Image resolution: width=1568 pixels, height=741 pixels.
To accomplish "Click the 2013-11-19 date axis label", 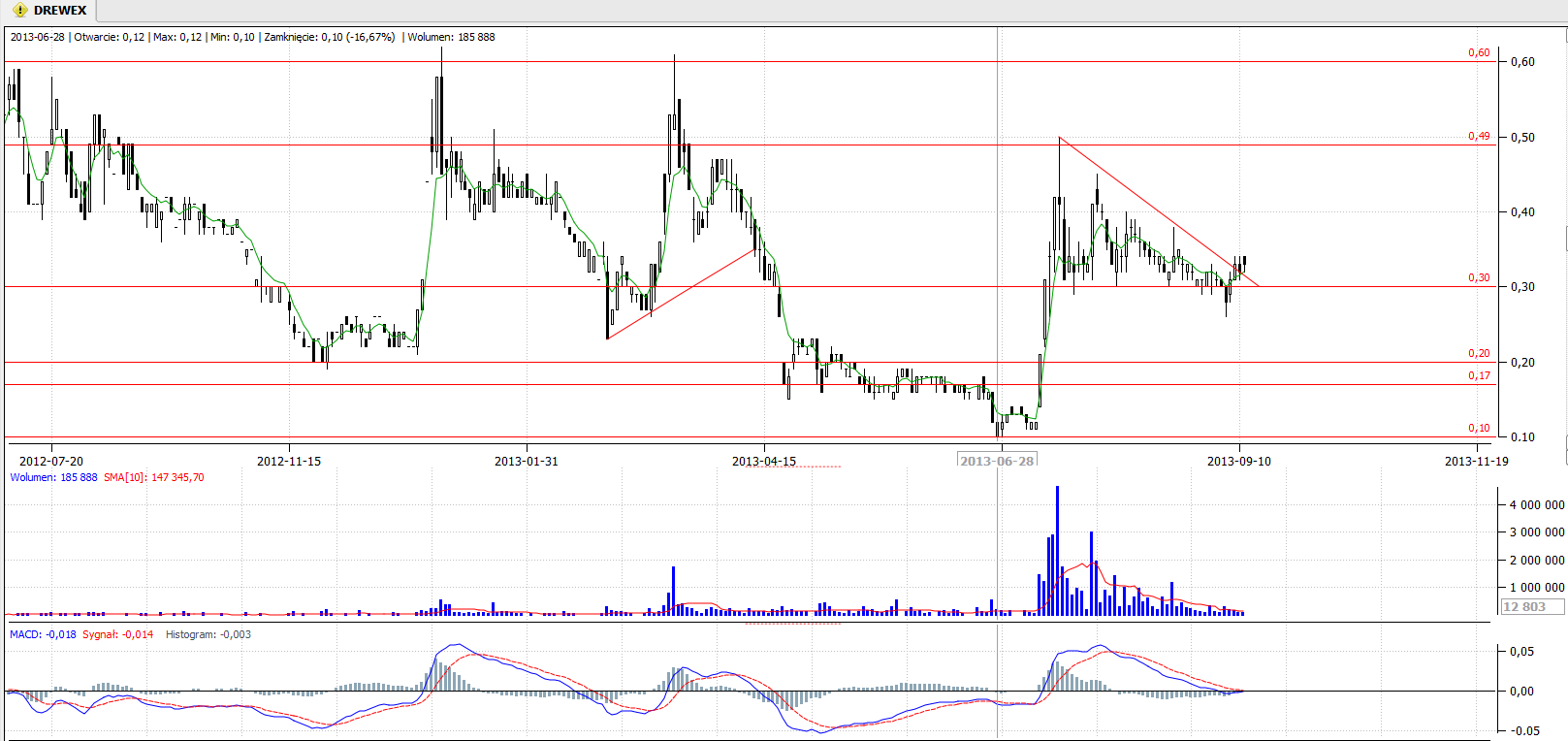I will (1477, 461).
